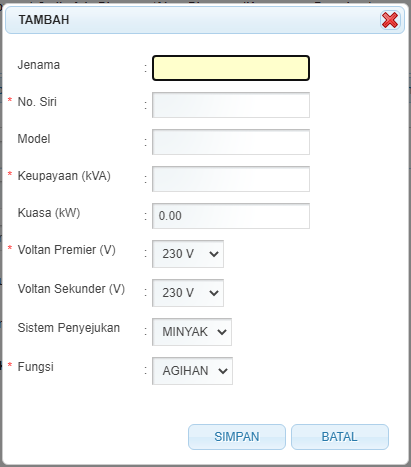The width and height of the screenshot is (411, 467).
Task: Click the Kuasa (kW) label
Action: tap(49, 213)
